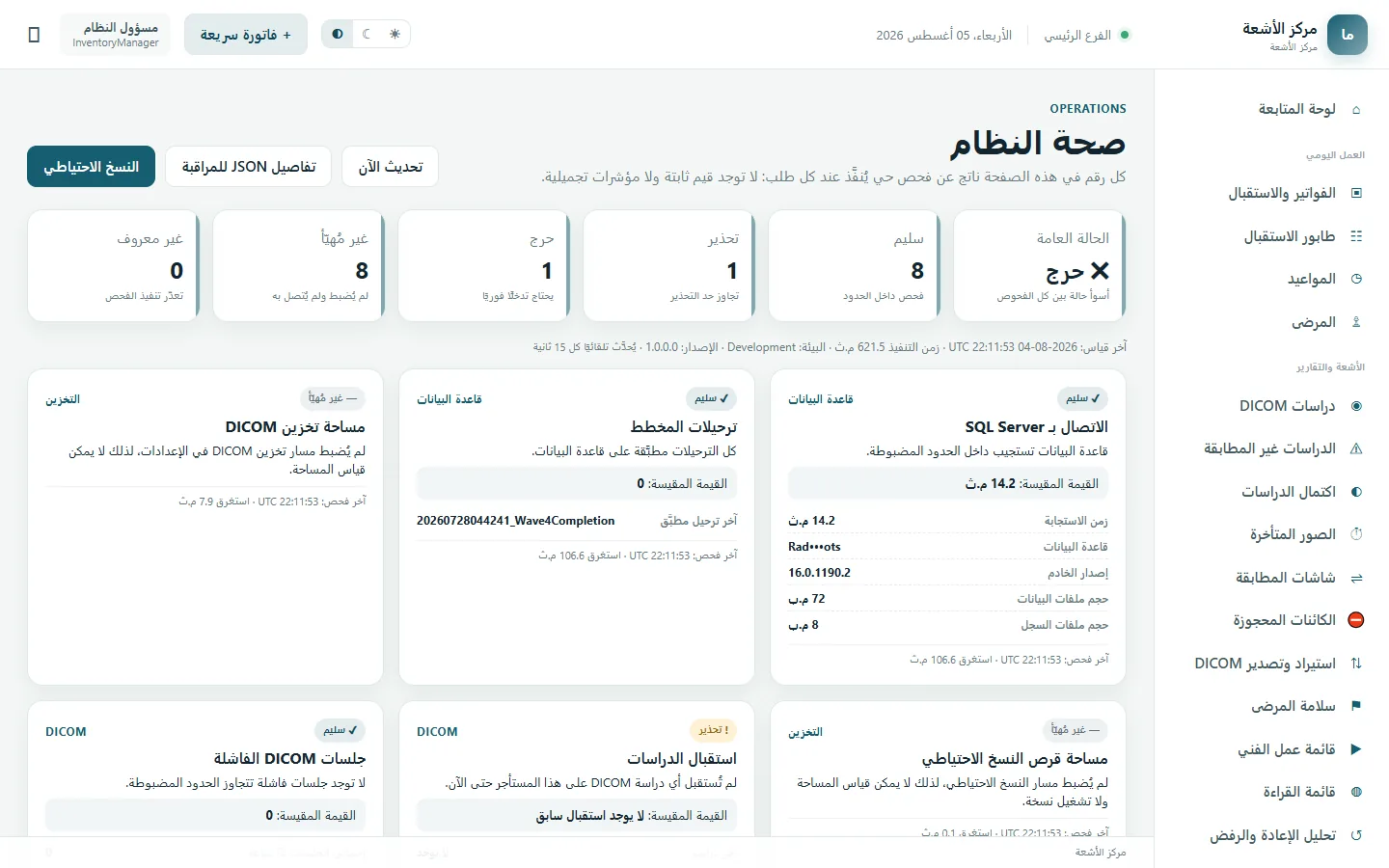Open الدراسات غير المطابقة warning triangle icon

[1356, 448]
